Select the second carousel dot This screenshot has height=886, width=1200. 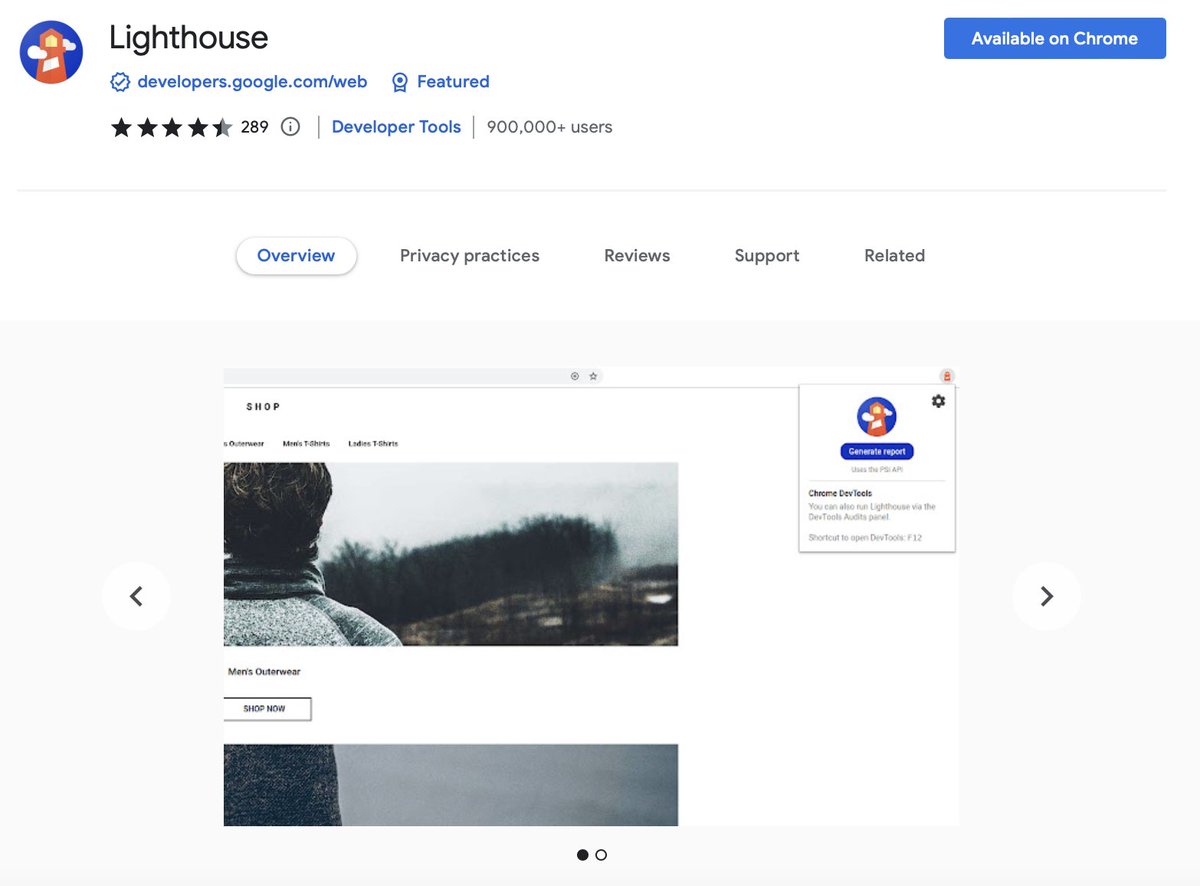pyautogui.click(x=601, y=855)
